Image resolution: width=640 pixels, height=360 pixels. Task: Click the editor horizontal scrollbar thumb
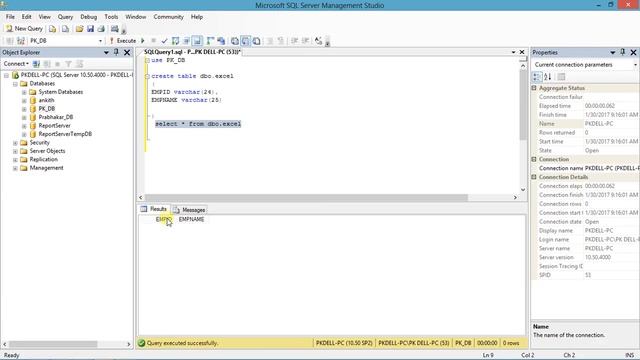(307, 198)
